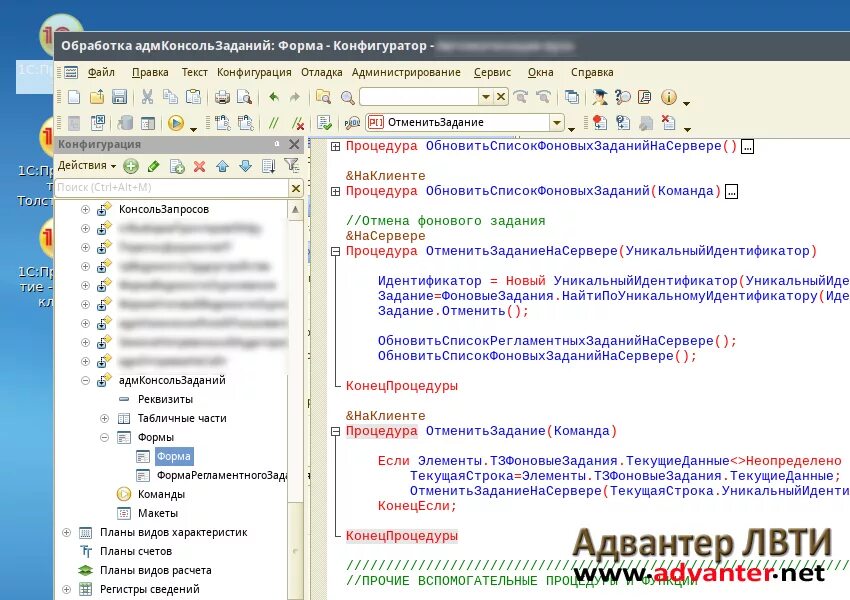850x600 pixels.
Task: Open the Сервис menu
Action: 492,72
